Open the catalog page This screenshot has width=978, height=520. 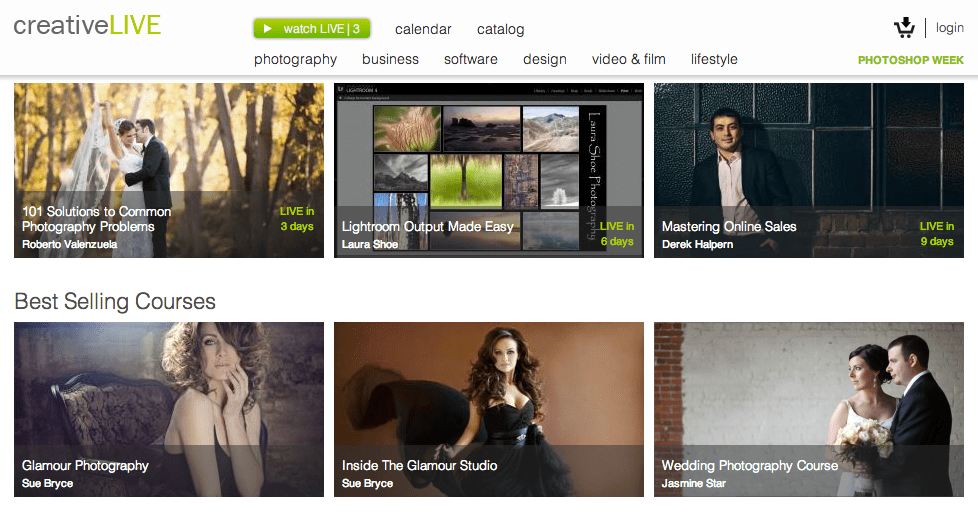tap(500, 29)
